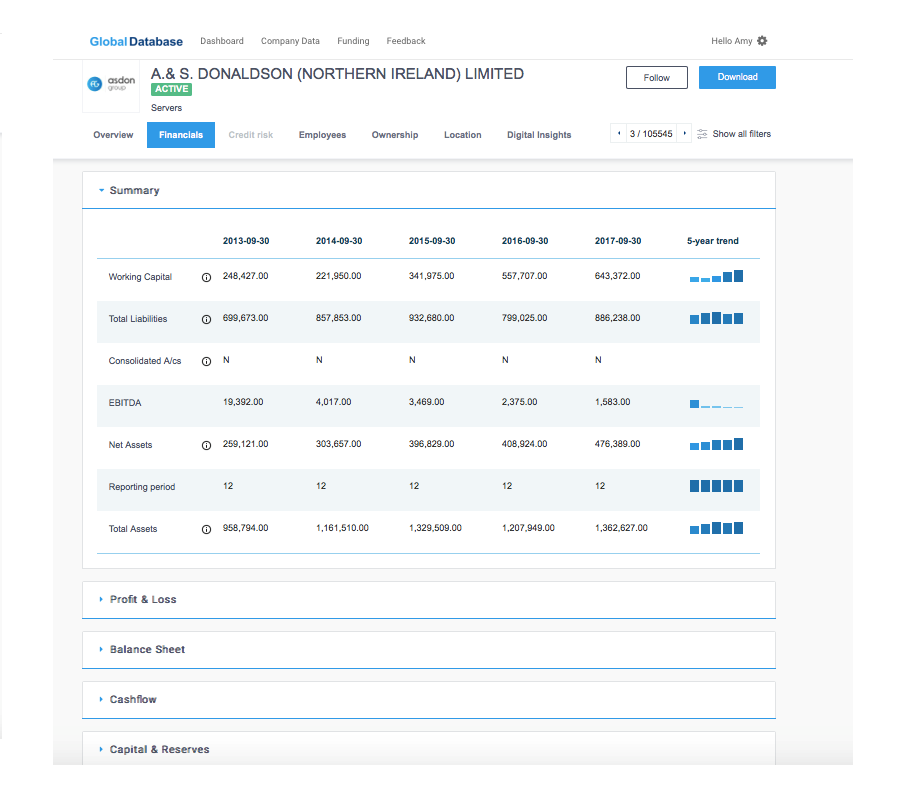Click Working Capital value 248,427.00

click(x=246, y=276)
